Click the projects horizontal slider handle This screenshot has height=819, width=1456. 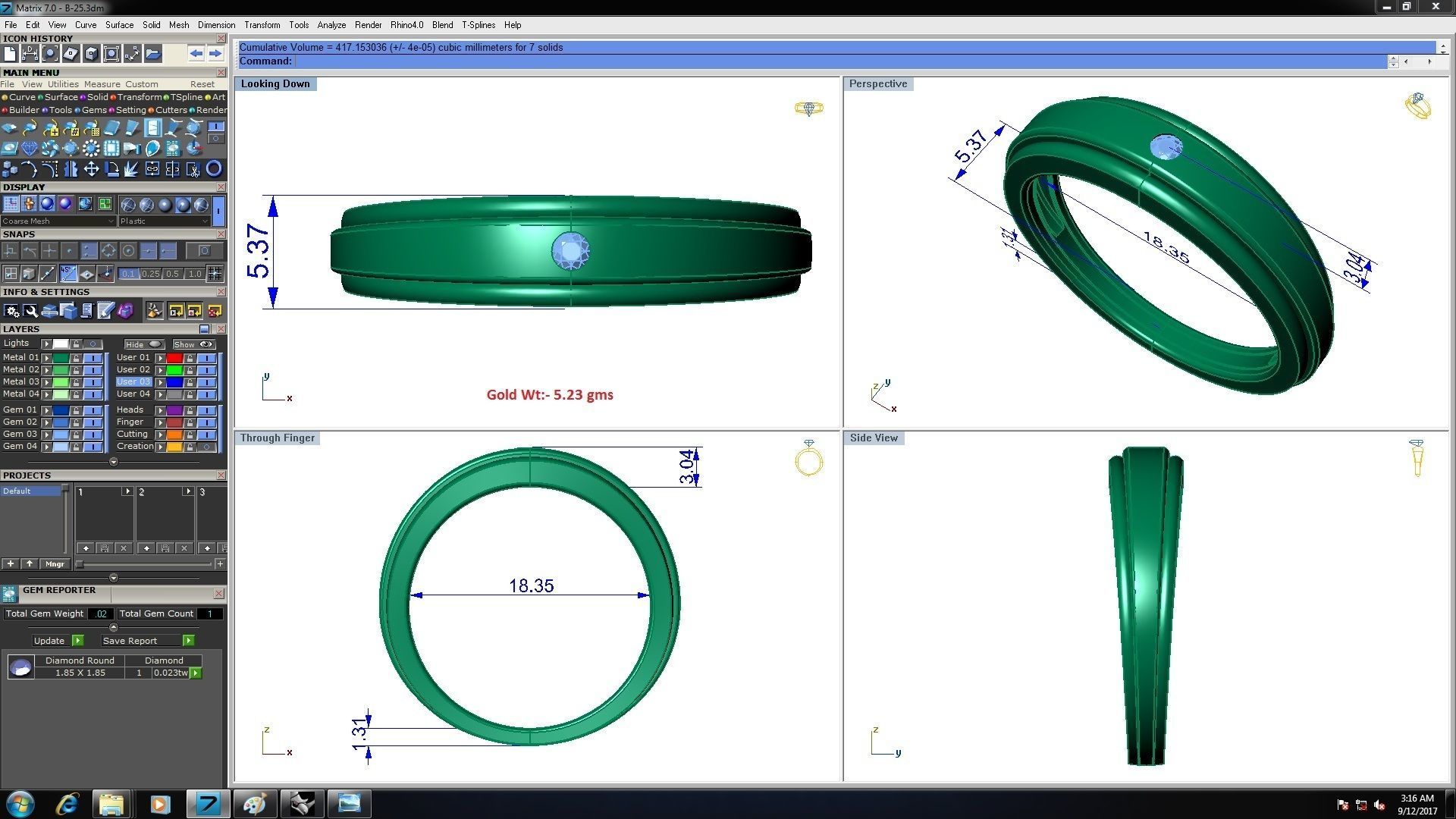point(80,564)
